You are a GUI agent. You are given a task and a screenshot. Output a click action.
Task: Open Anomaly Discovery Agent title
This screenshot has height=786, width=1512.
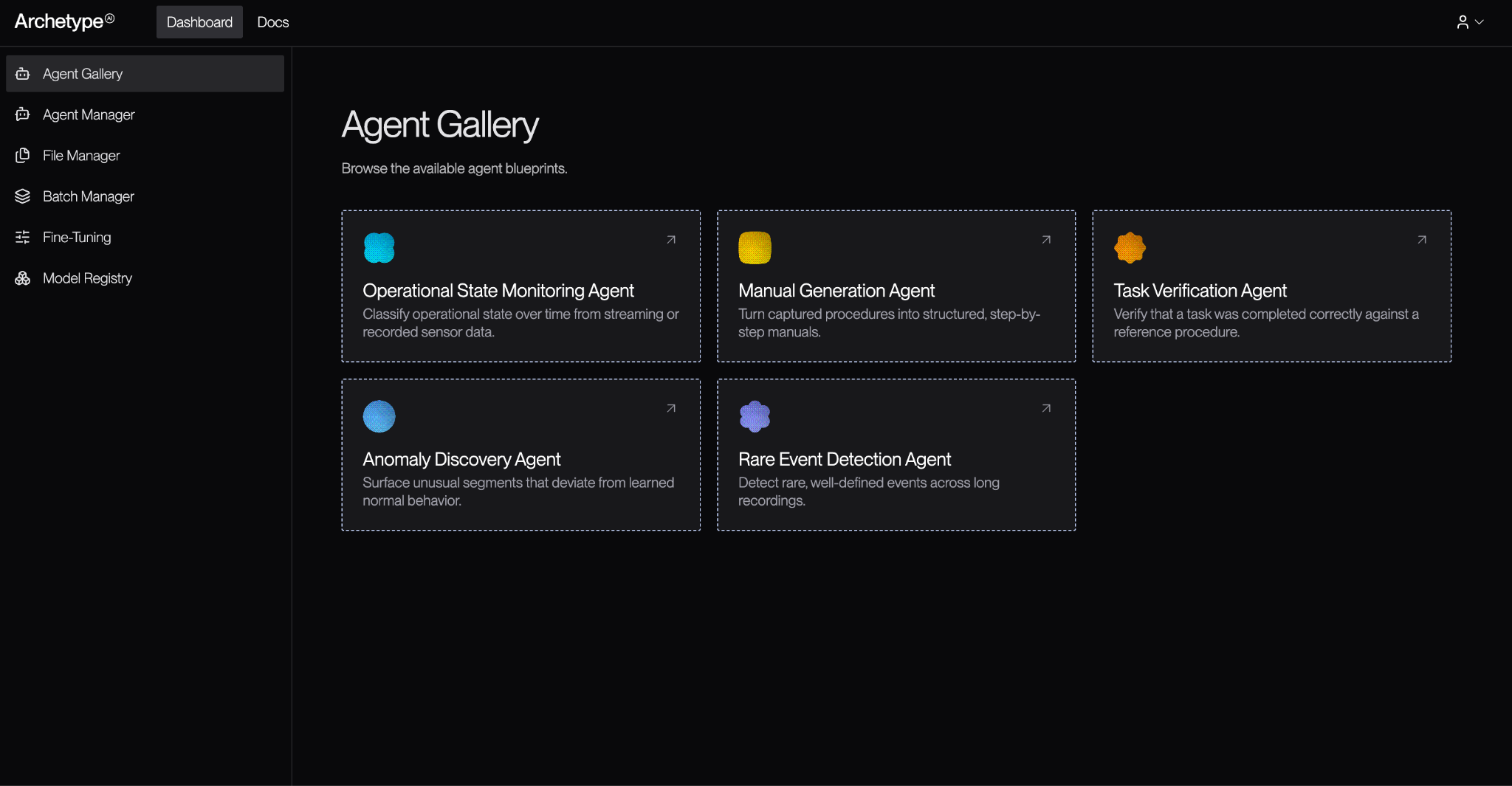tap(461, 459)
